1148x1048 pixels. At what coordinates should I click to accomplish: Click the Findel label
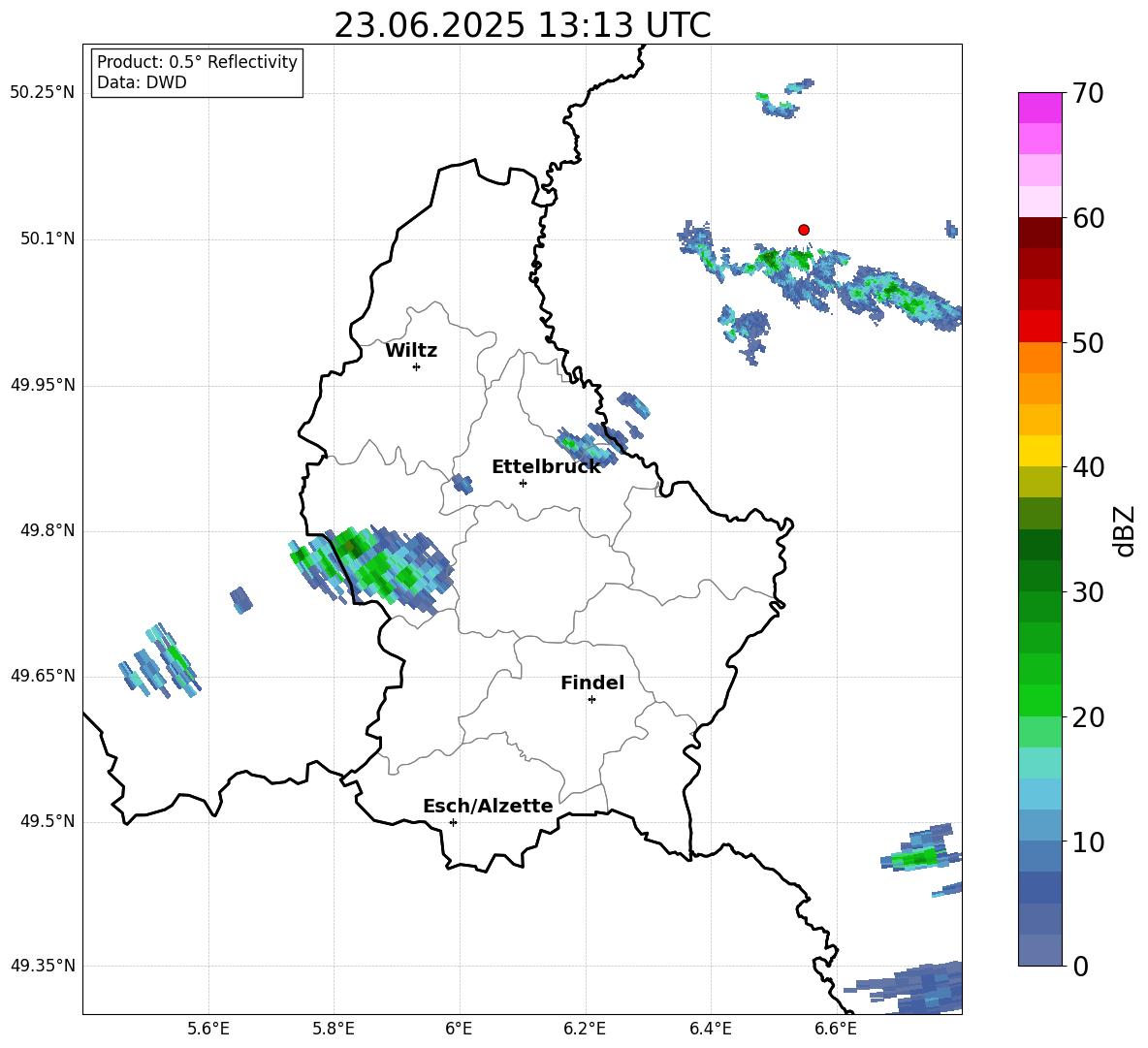coord(592,683)
